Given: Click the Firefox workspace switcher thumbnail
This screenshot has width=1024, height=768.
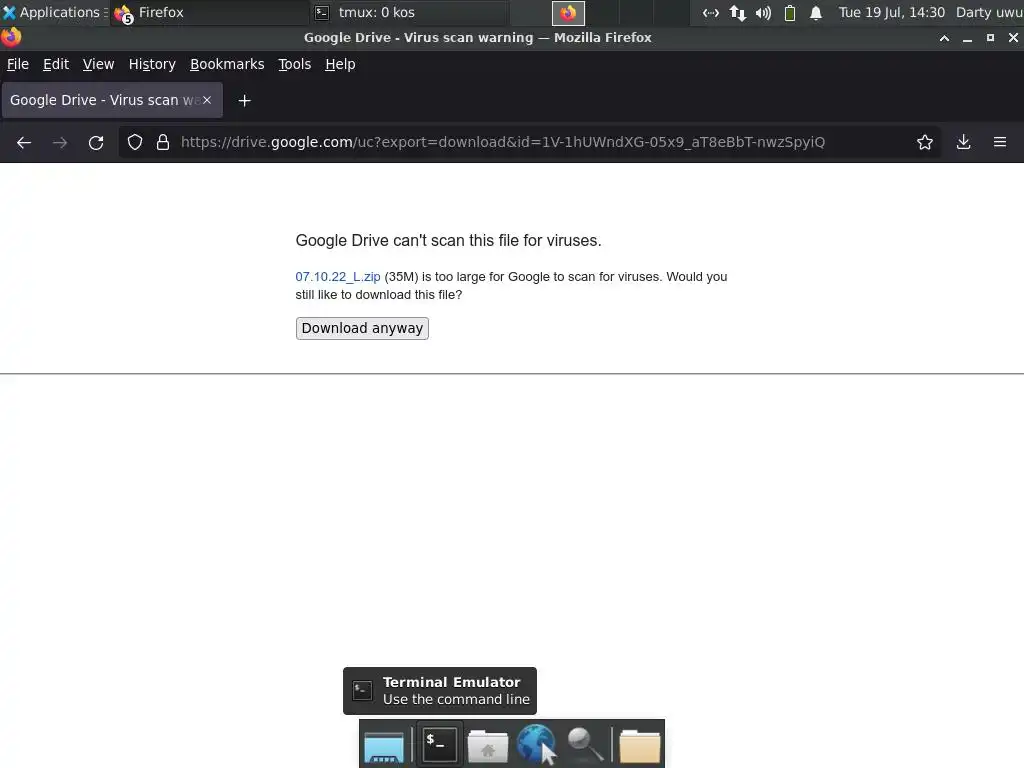Looking at the screenshot, I should [568, 13].
